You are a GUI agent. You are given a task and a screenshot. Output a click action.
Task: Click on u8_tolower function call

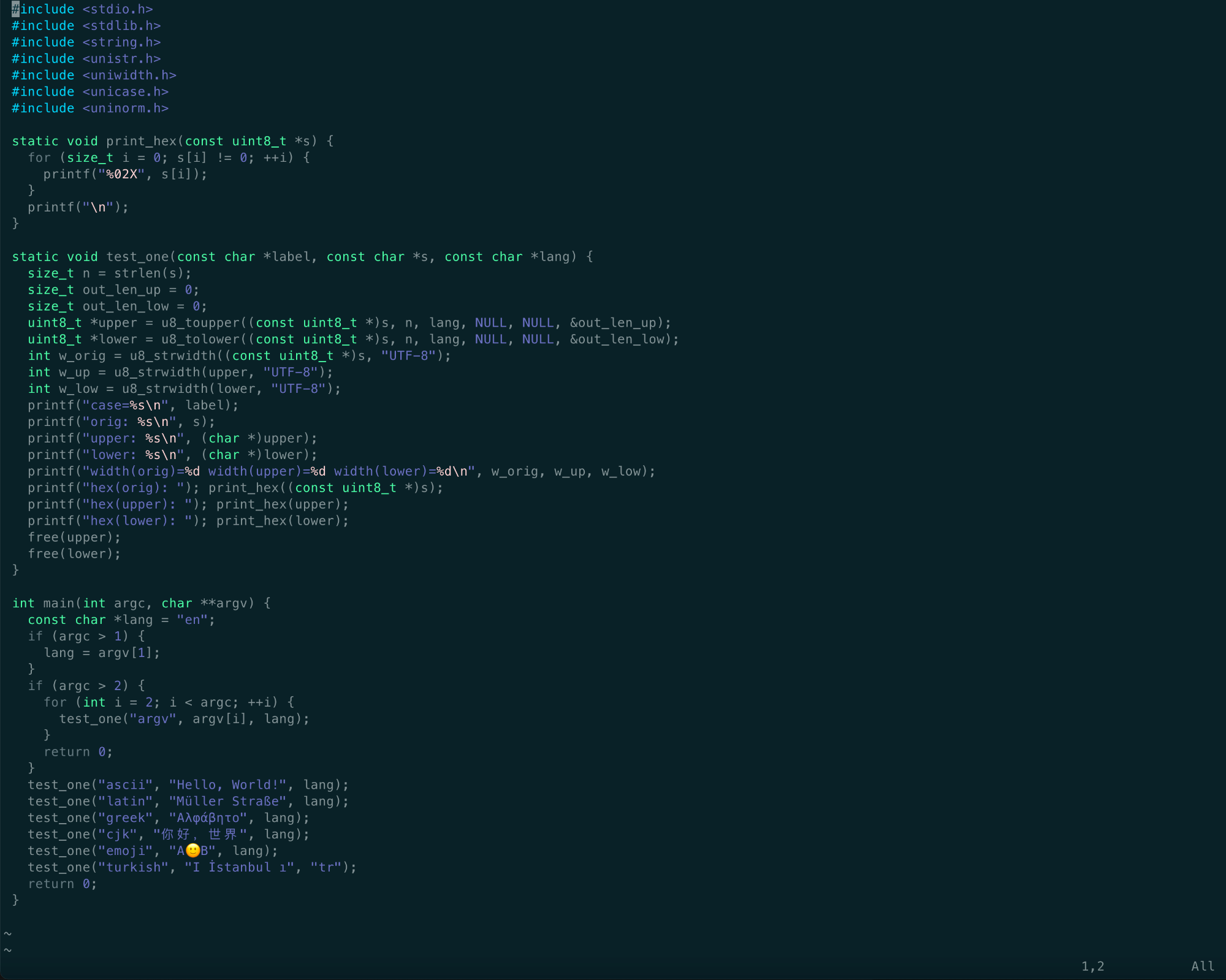(x=200, y=340)
